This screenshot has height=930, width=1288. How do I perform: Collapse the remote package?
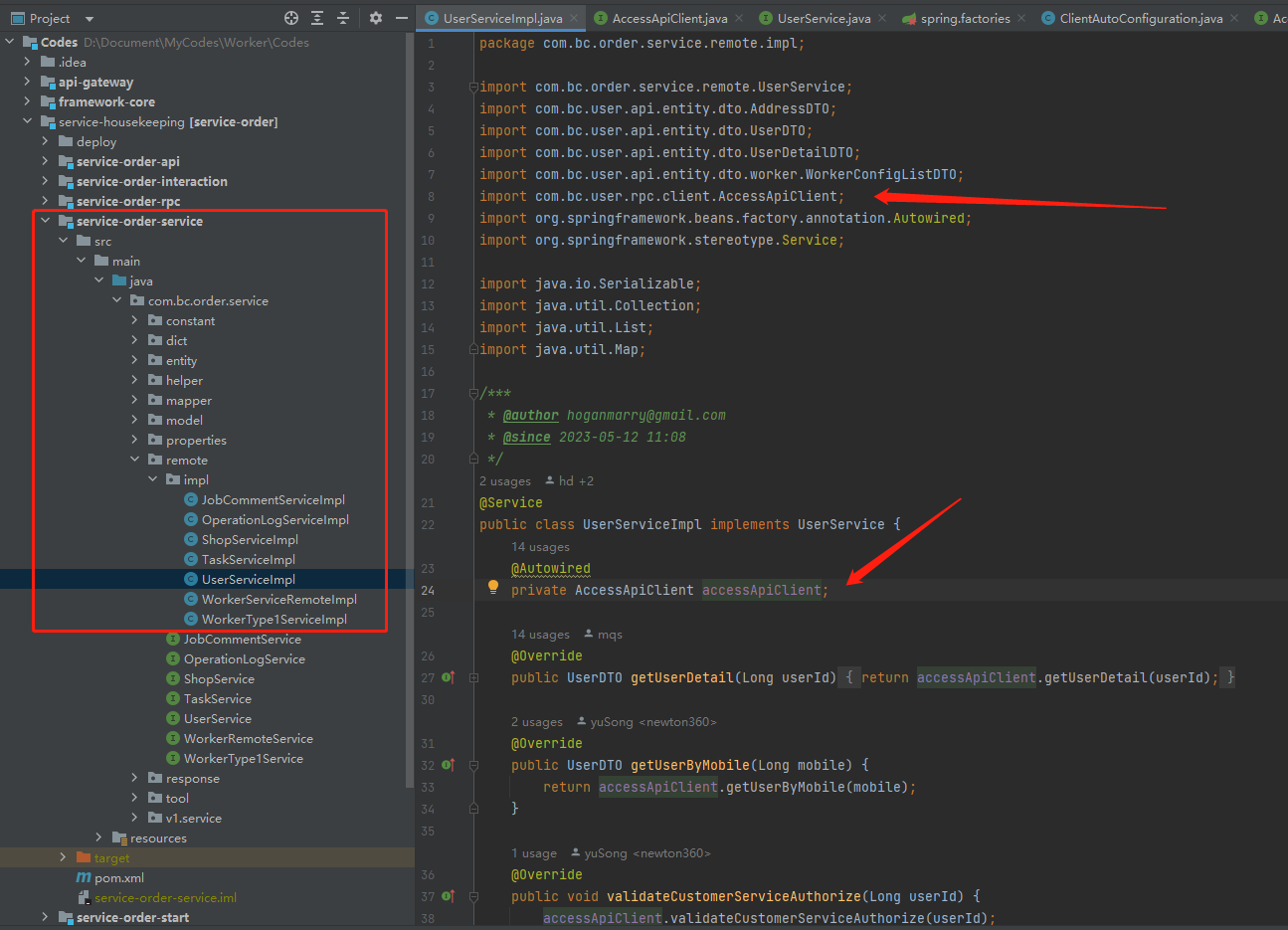coord(135,460)
